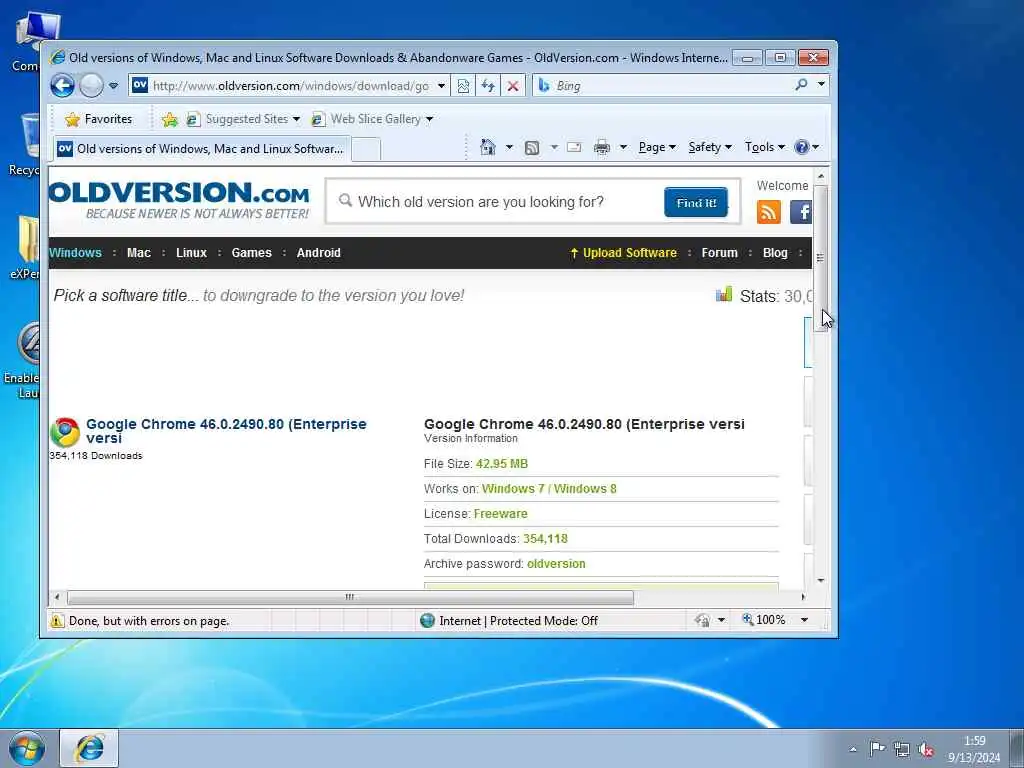Click the vertical scrollbar up arrow
The width and height of the screenshot is (1024, 768).
(821, 176)
